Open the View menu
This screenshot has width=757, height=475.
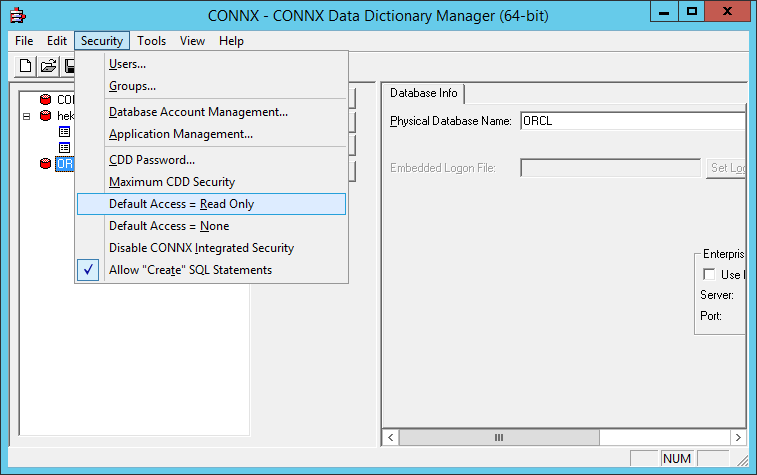pyautogui.click(x=192, y=41)
